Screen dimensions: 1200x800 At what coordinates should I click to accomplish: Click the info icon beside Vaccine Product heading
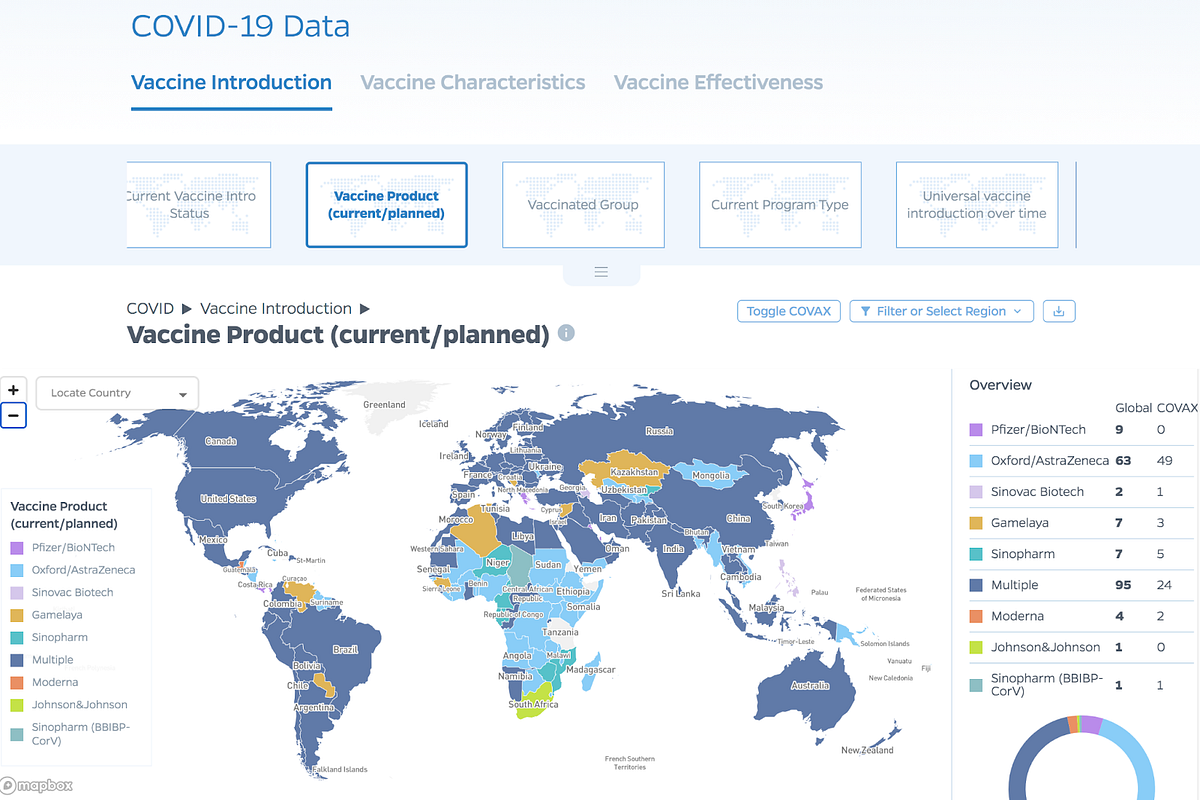pos(566,333)
